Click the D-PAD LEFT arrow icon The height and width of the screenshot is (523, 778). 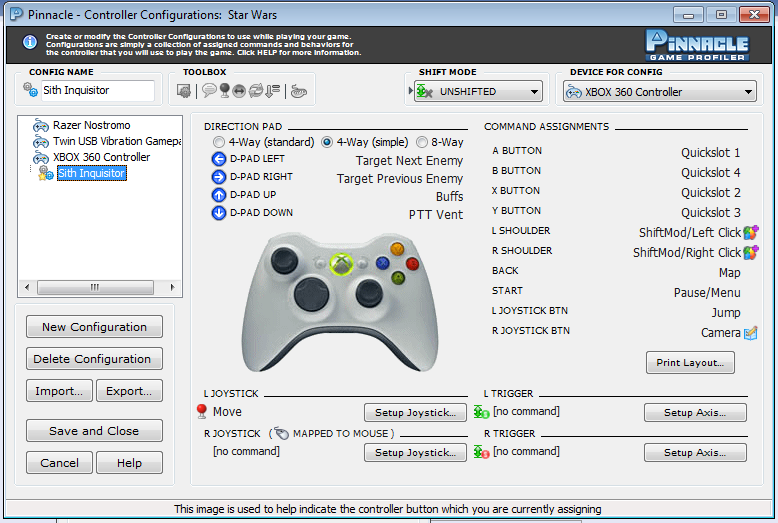[219, 159]
